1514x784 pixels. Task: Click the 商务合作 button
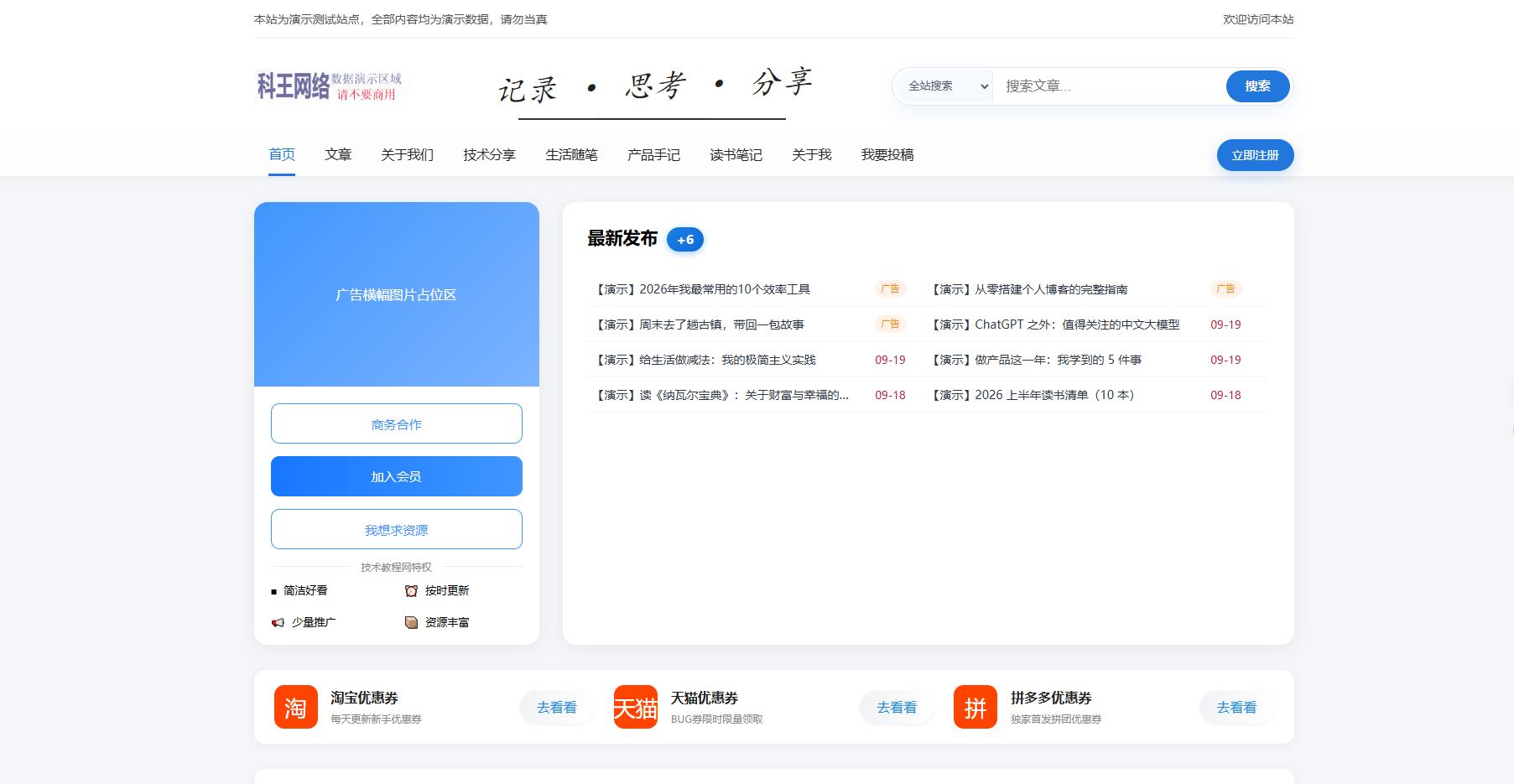click(397, 423)
